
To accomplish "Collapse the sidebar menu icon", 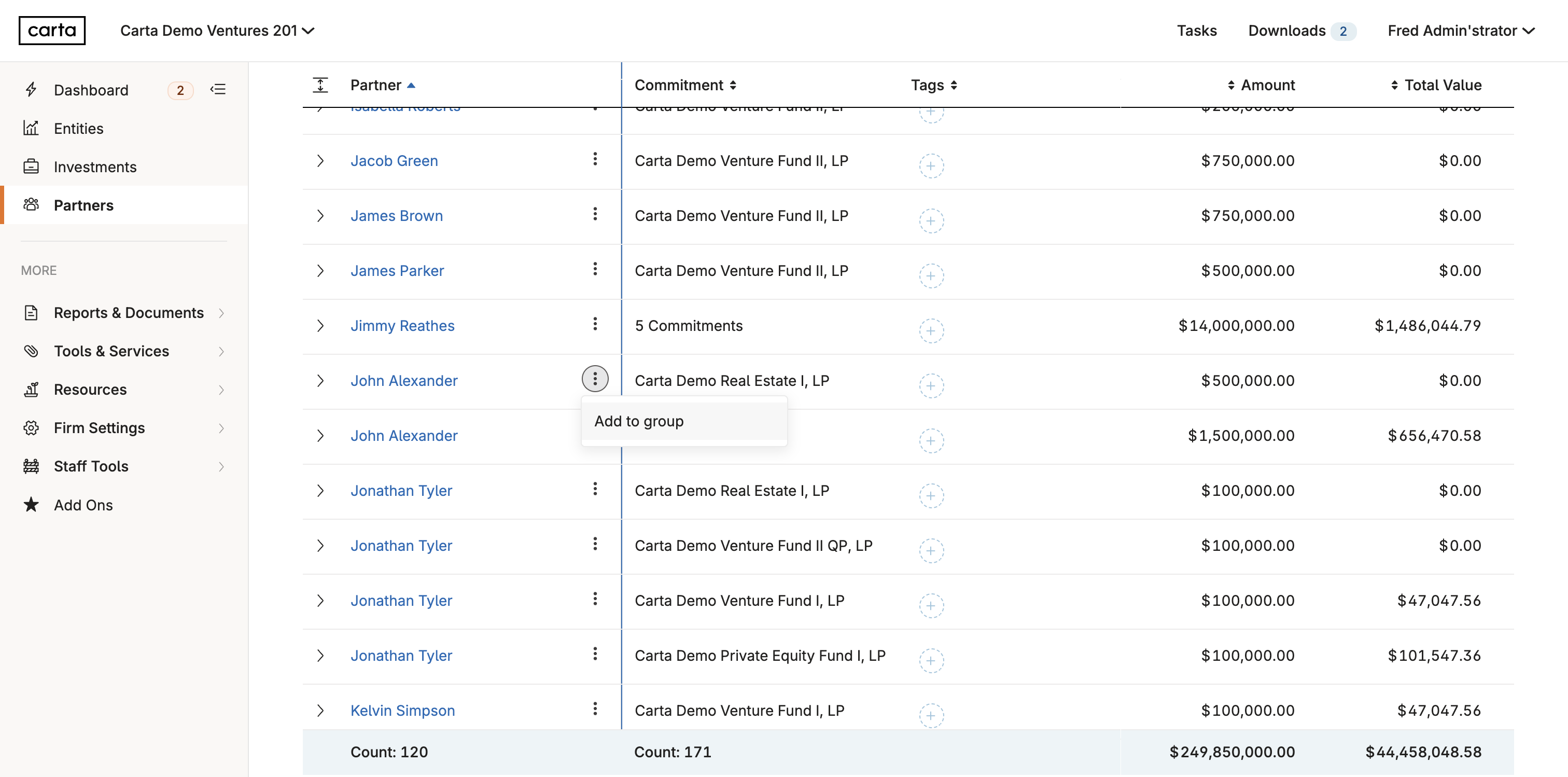I will [218, 90].
